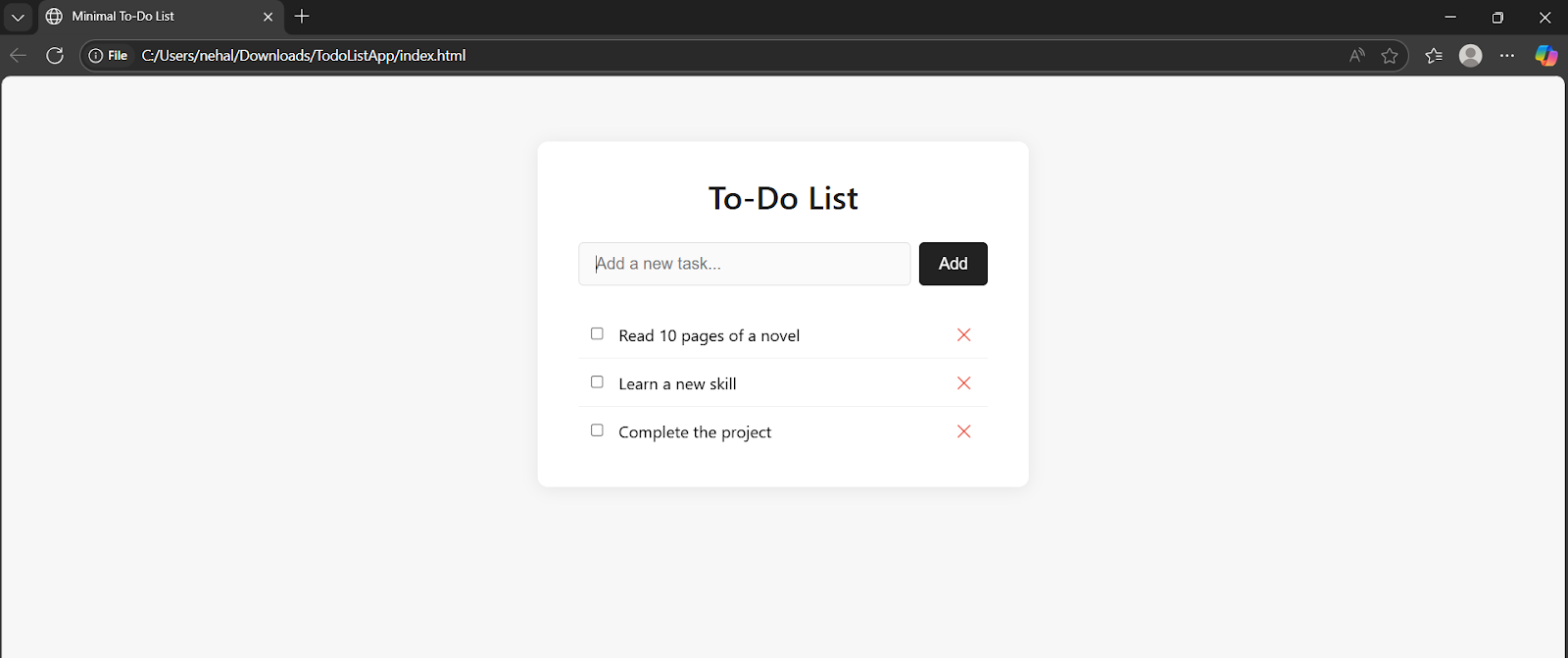Screen dimensions: 1568x658
Task: Click the page refresh control
Action: pyautogui.click(x=55, y=56)
